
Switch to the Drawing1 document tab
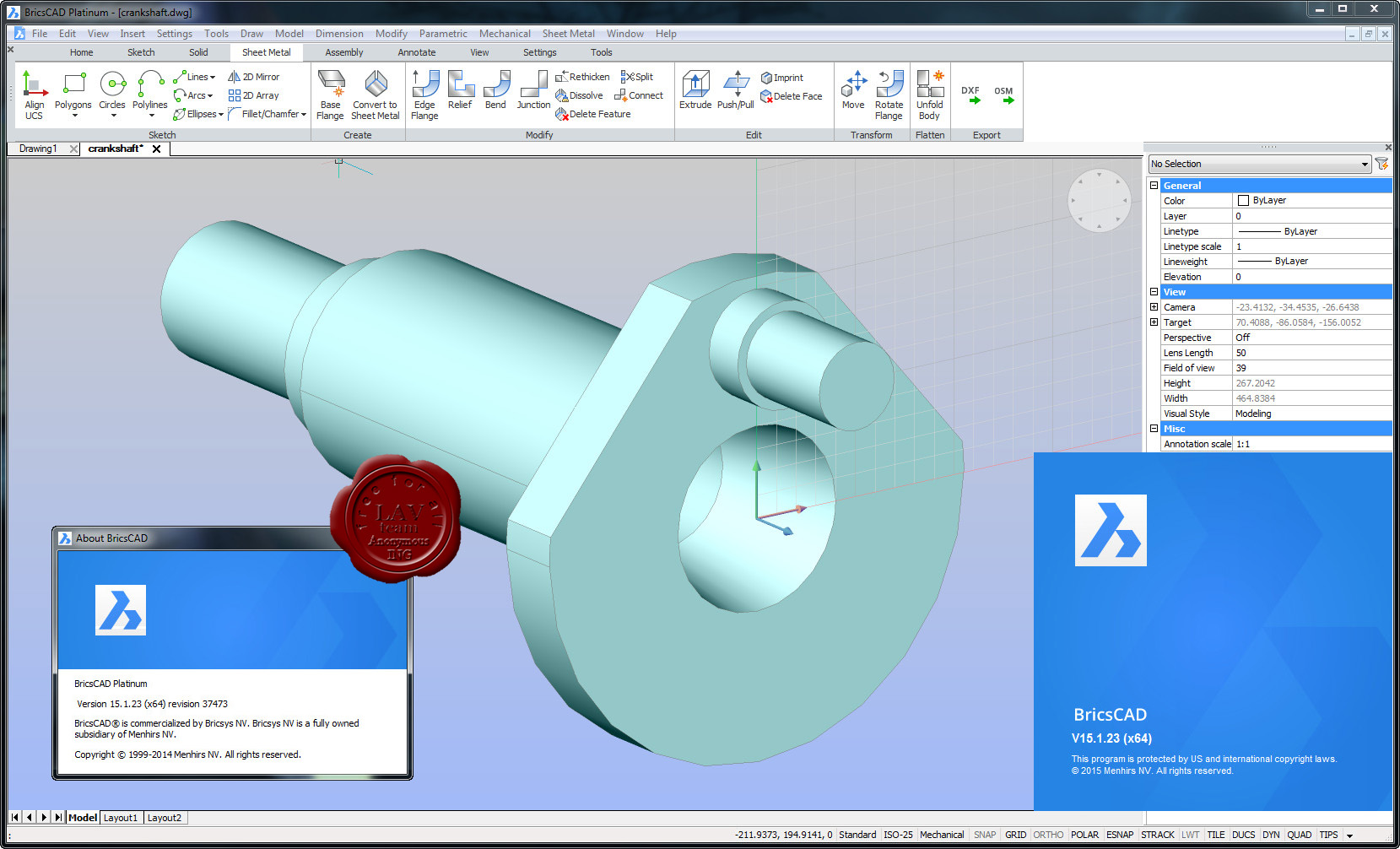38,149
